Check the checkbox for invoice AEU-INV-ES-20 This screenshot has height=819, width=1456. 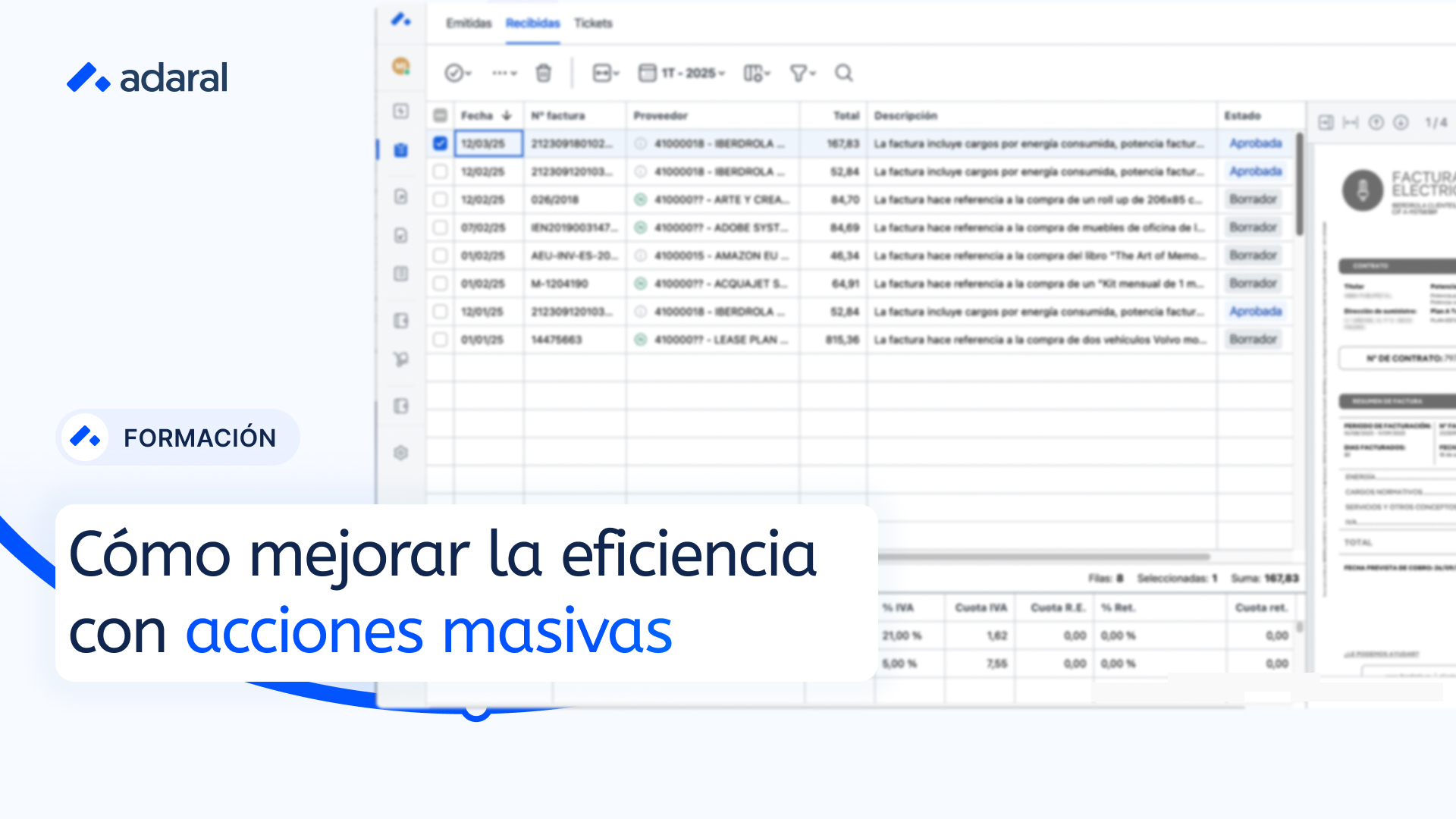click(440, 256)
